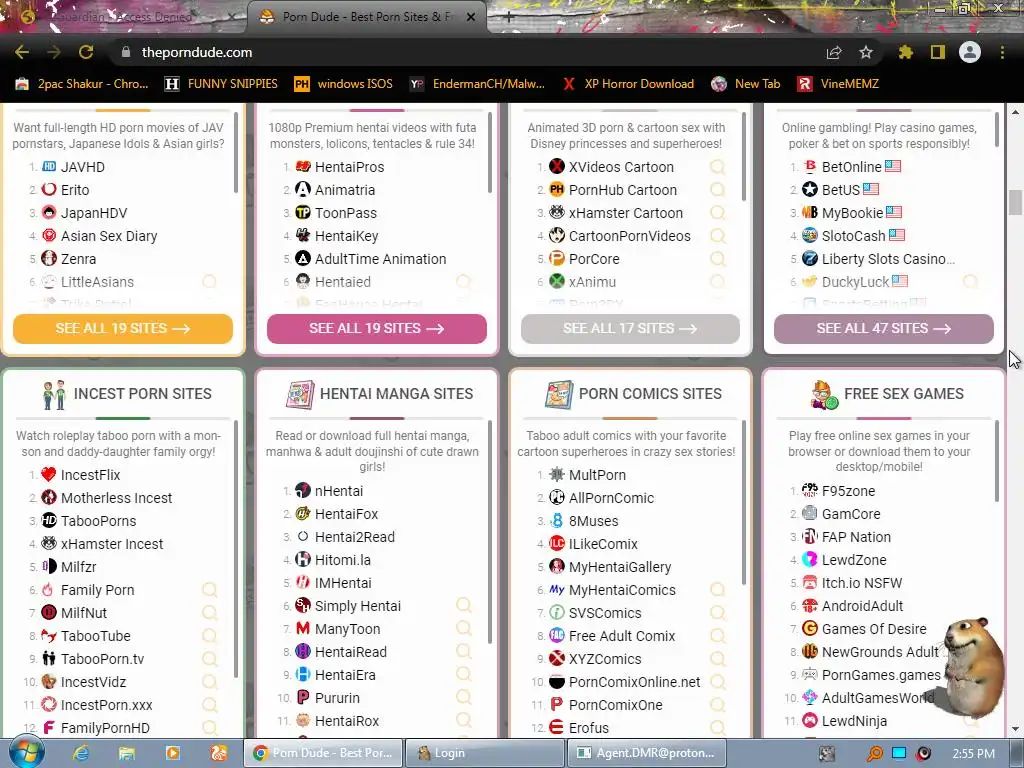Open the VineMEMZ bookmark
This screenshot has width=1024, height=768.
click(x=838, y=84)
